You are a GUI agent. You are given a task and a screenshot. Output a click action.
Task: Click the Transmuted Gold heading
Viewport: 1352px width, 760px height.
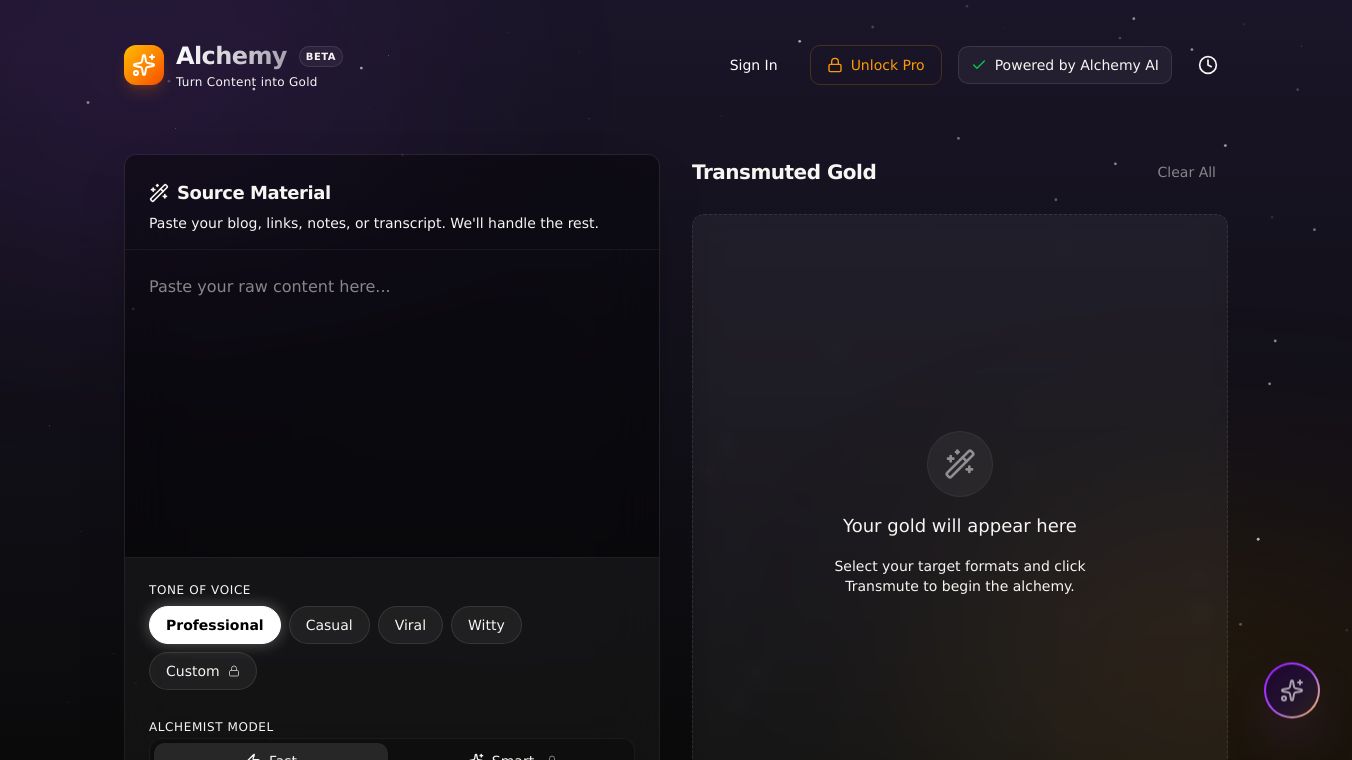(784, 172)
